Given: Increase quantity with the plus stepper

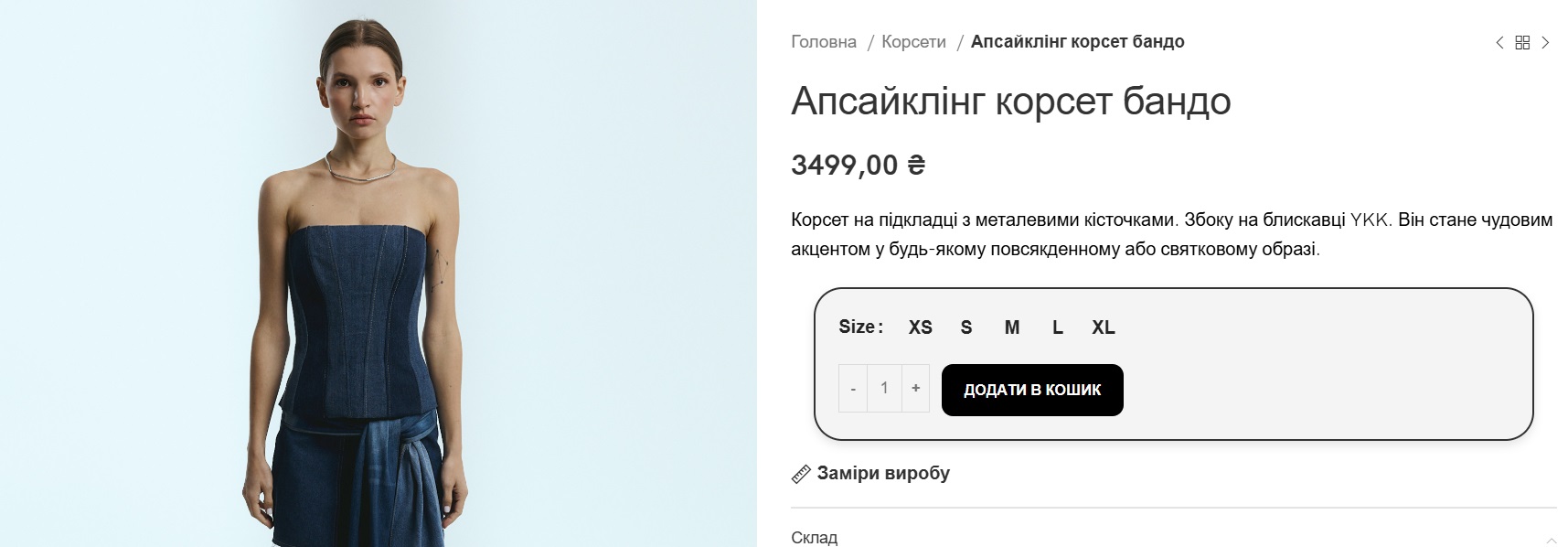Looking at the screenshot, I should [915, 388].
